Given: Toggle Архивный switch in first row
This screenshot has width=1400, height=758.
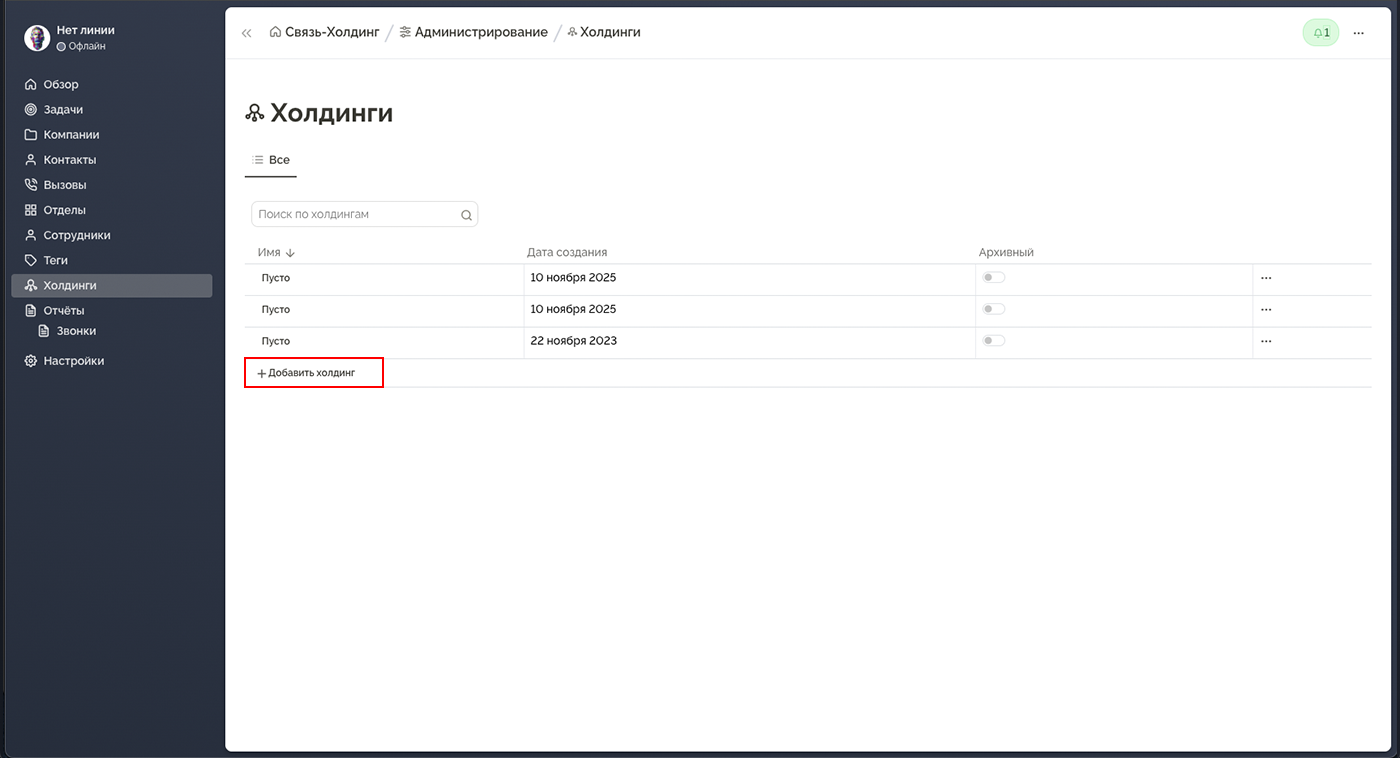Looking at the screenshot, I should (x=993, y=278).
